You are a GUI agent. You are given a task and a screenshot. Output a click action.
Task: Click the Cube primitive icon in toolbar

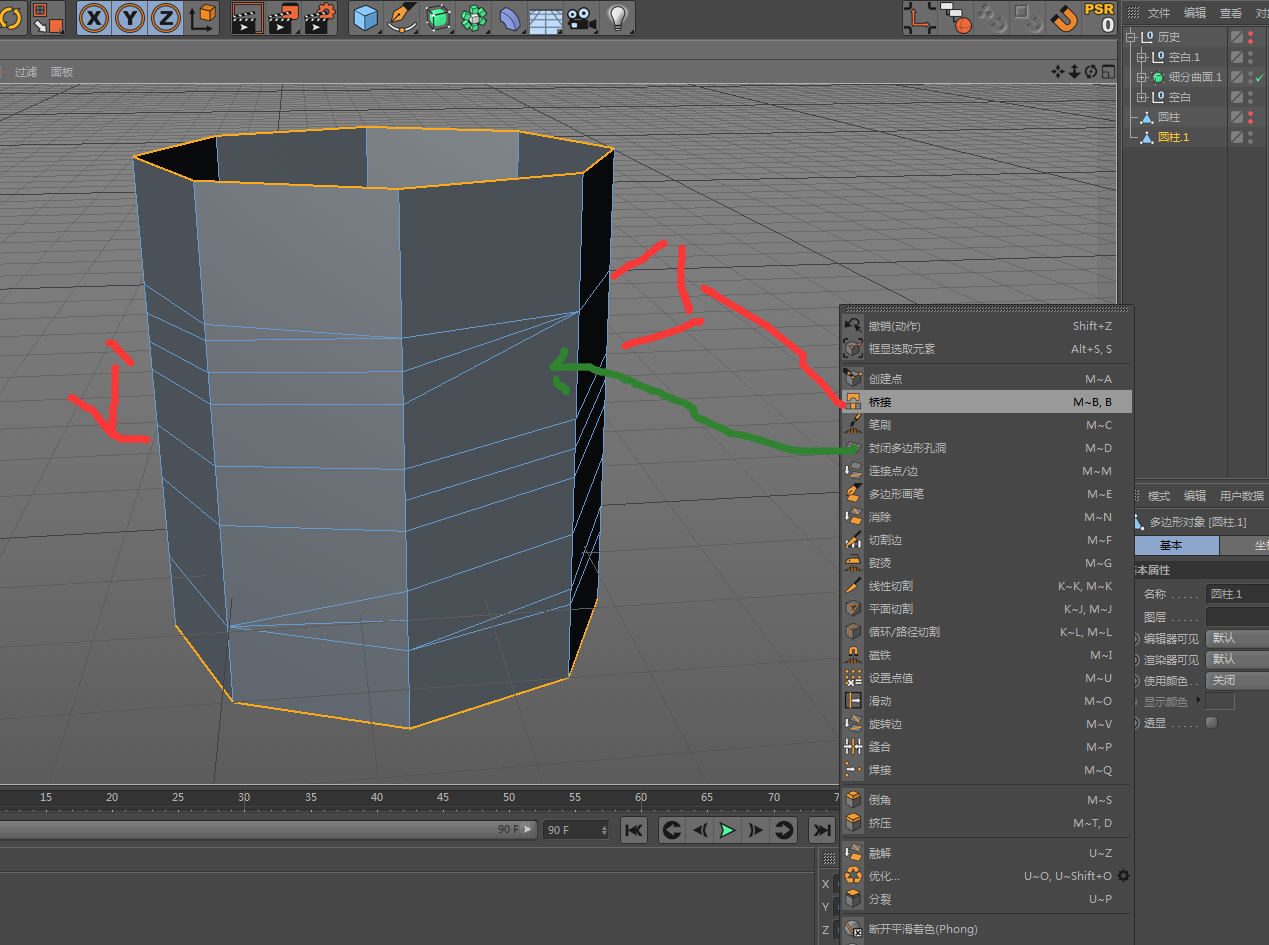coord(367,17)
